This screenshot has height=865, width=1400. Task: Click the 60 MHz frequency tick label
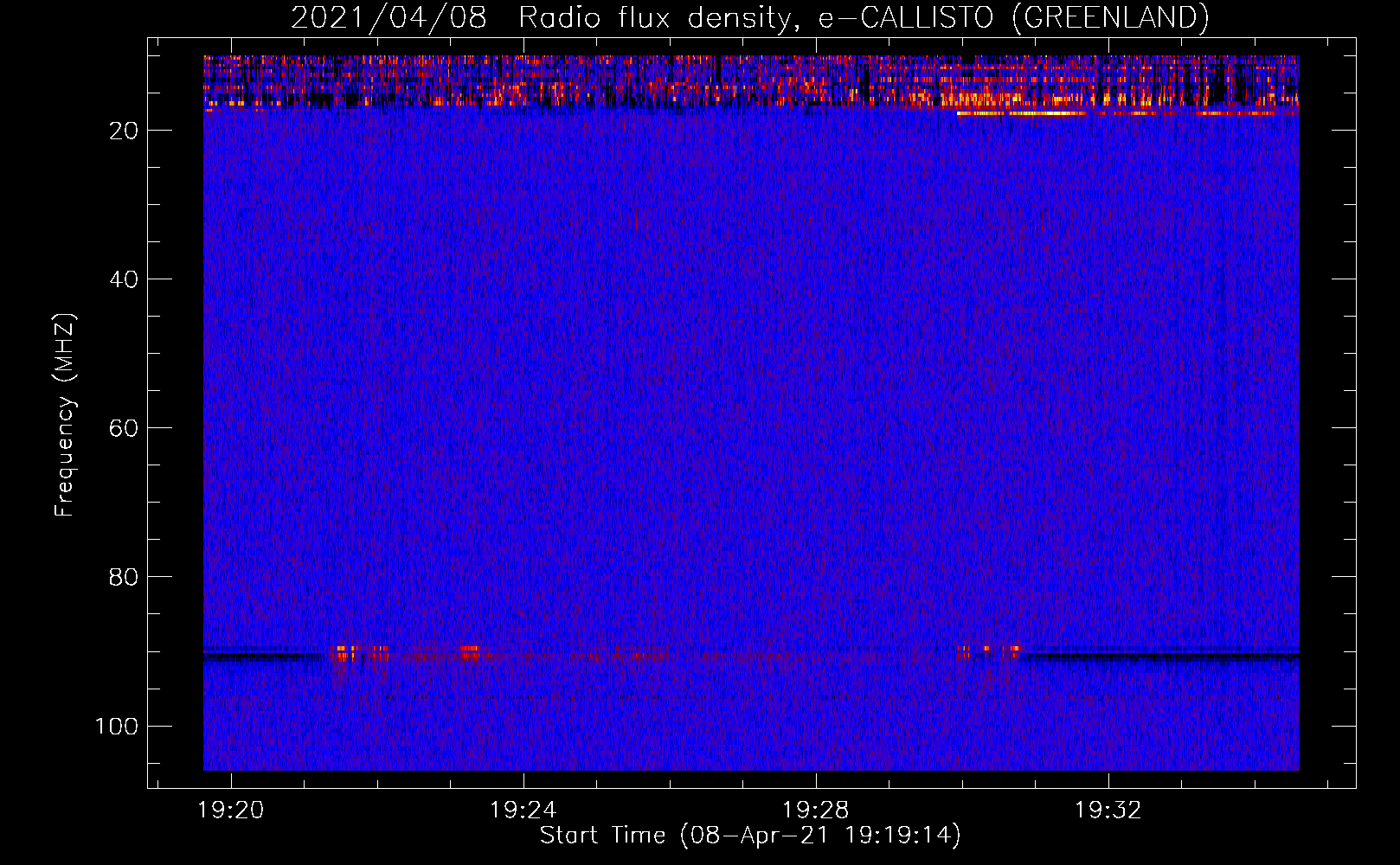[124, 428]
